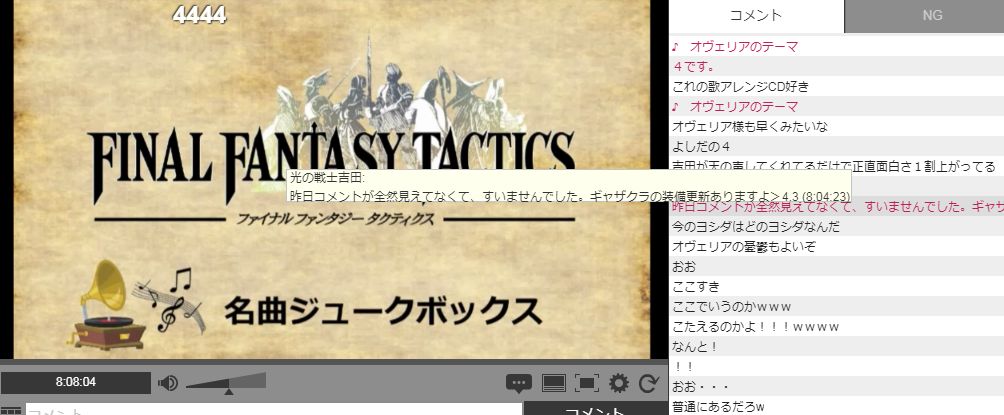The width and height of the screenshot is (1004, 415).
Task: Click the comment text input field
Action: (273, 410)
